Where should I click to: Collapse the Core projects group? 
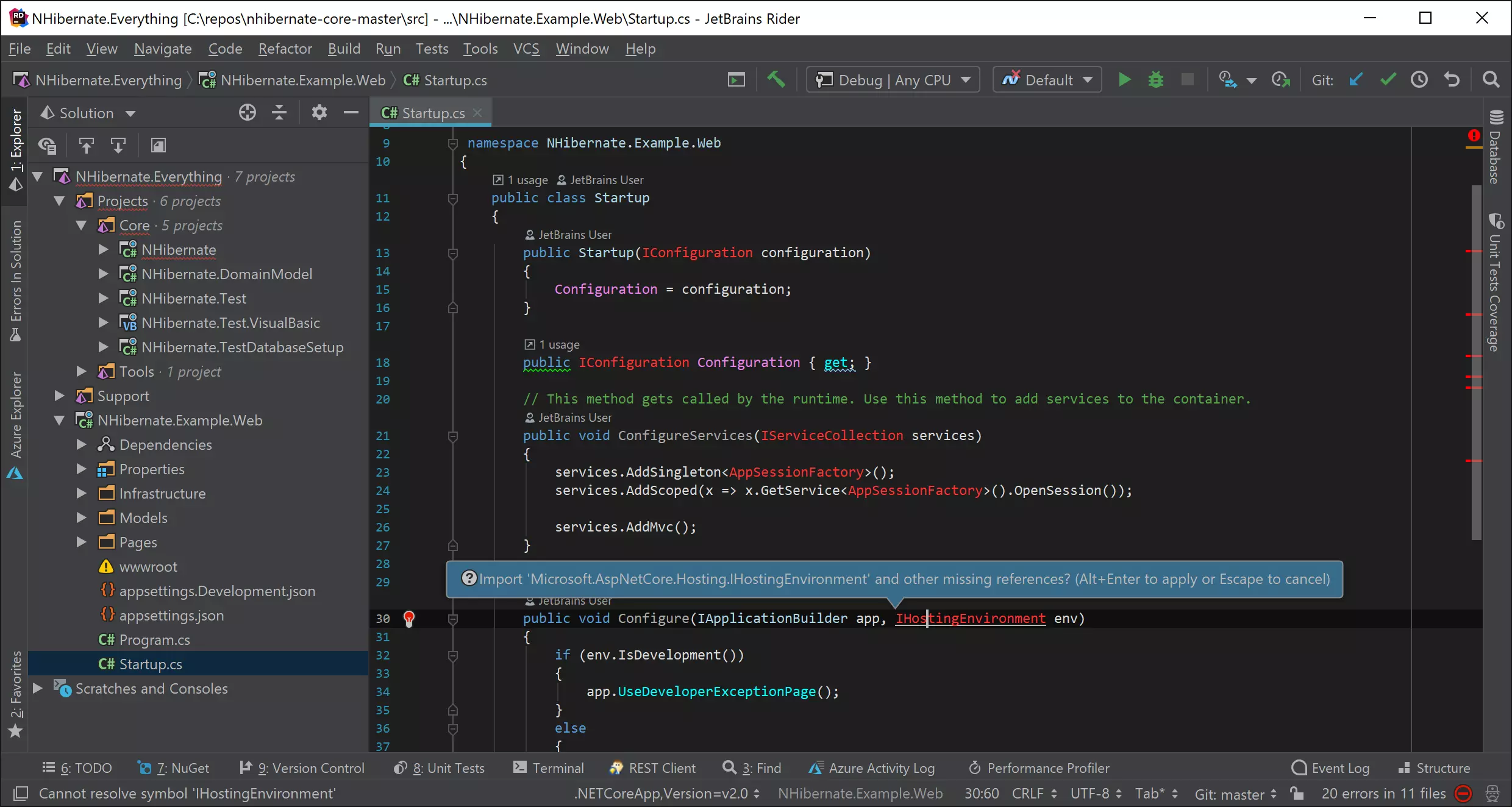point(81,224)
